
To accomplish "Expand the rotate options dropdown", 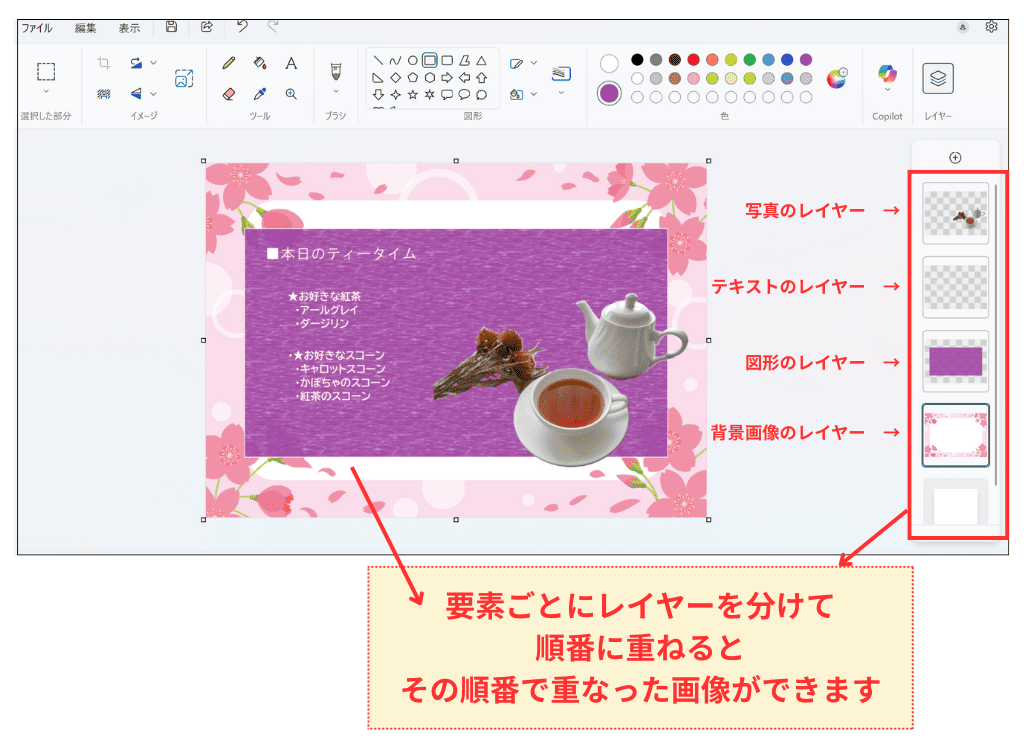I will coord(153,63).
